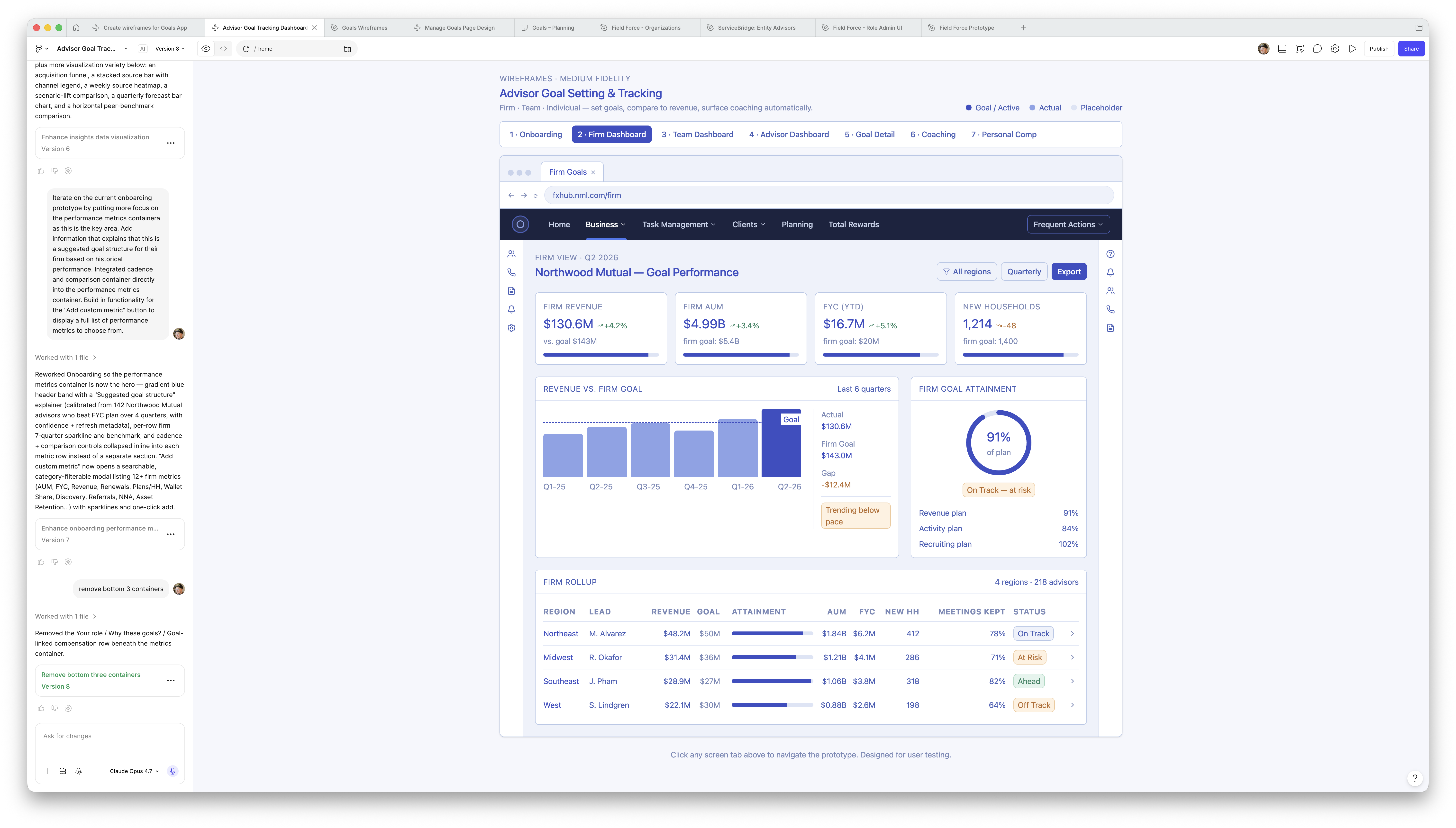
Task: Click thumbs down under Version 7 response
Action: pos(55,561)
